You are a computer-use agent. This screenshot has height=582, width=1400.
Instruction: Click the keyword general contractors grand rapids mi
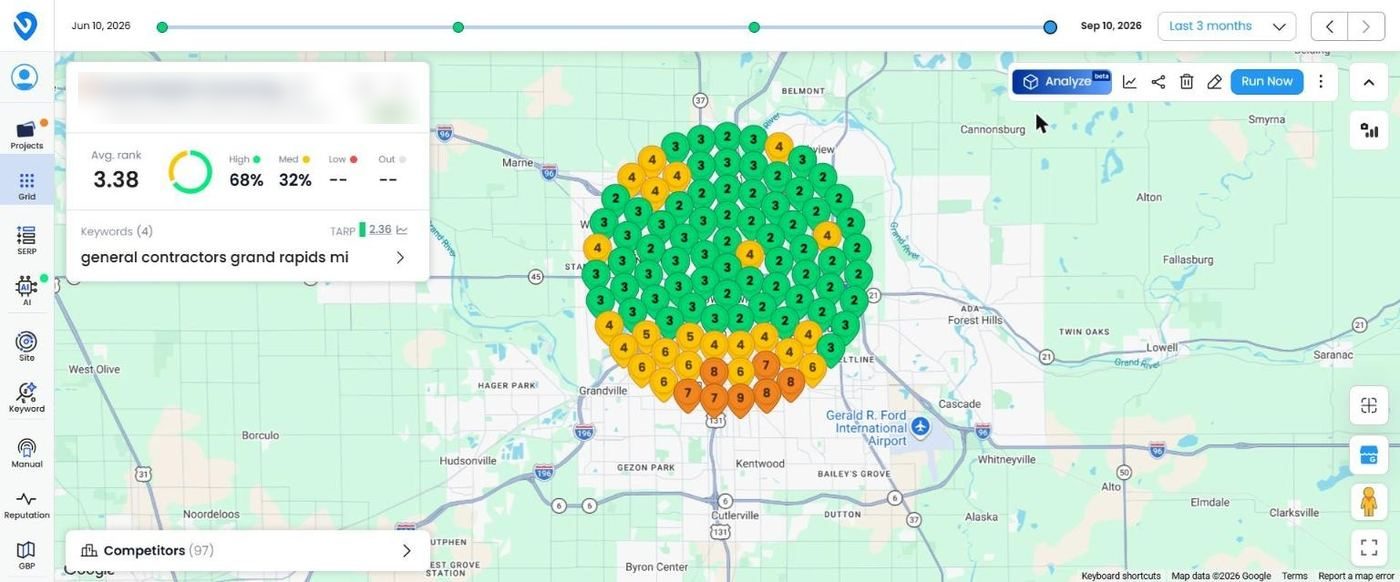[215, 257]
